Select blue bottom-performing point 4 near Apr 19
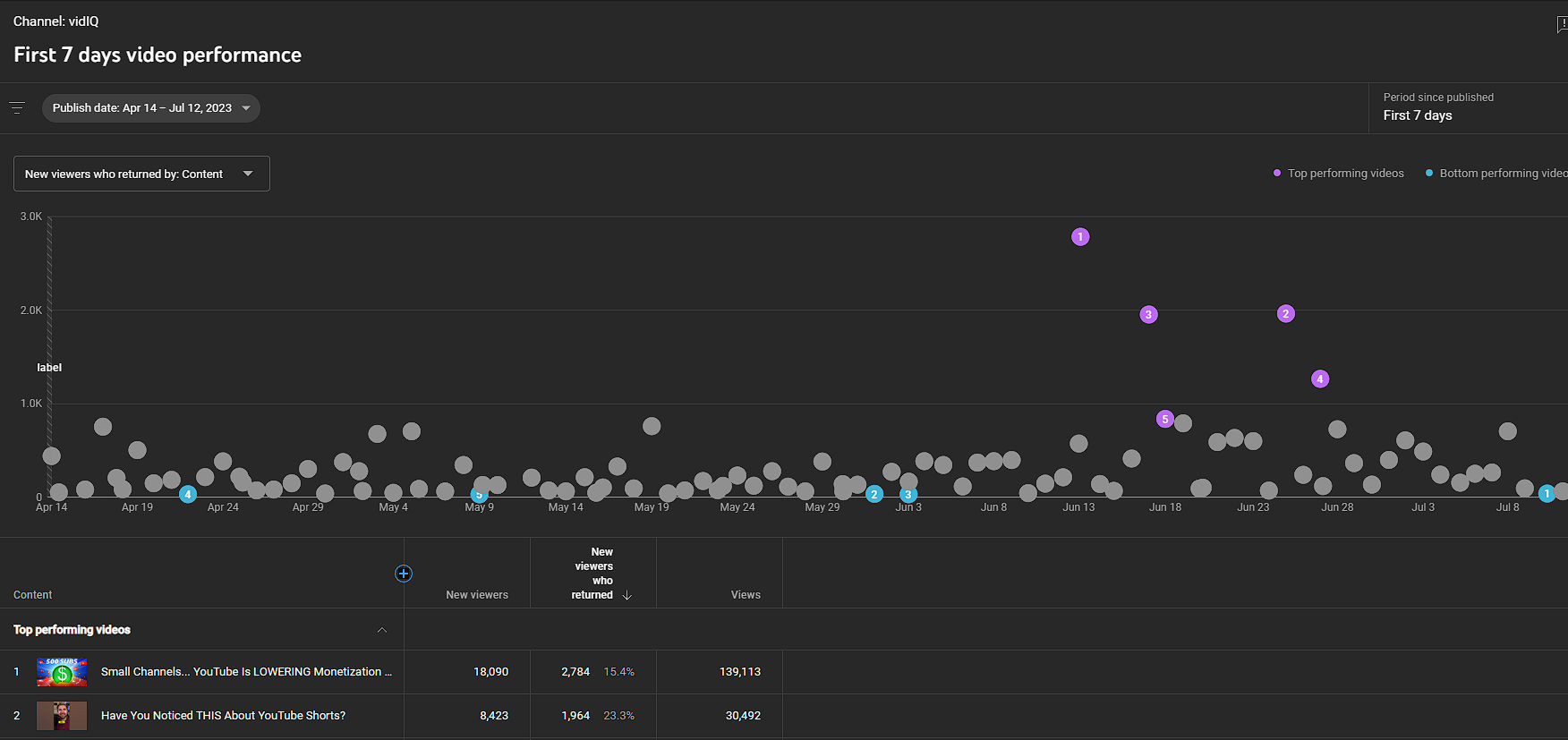This screenshot has height=740, width=1568. [188, 495]
